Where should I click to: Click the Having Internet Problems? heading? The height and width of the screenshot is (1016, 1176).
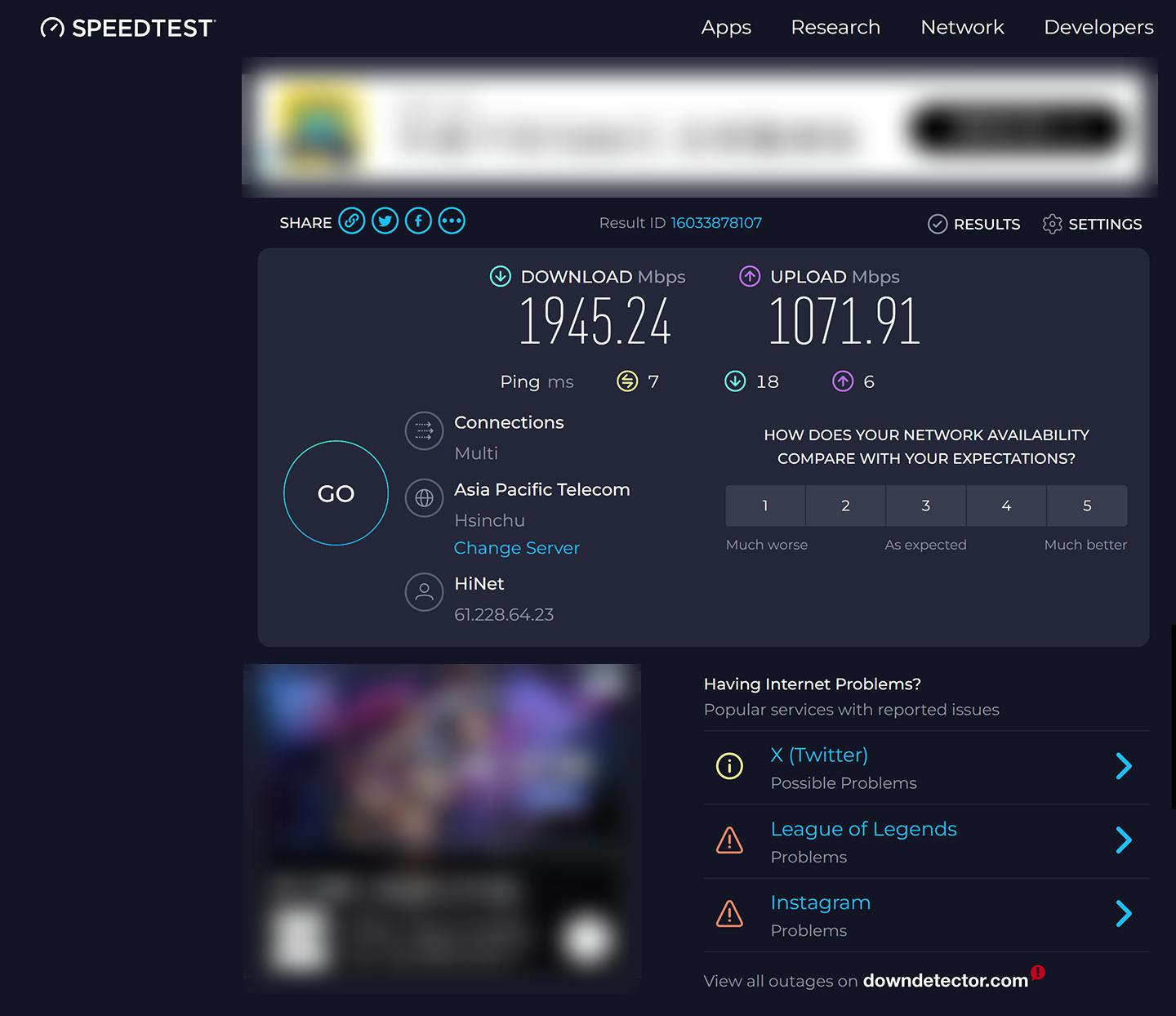[813, 684]
